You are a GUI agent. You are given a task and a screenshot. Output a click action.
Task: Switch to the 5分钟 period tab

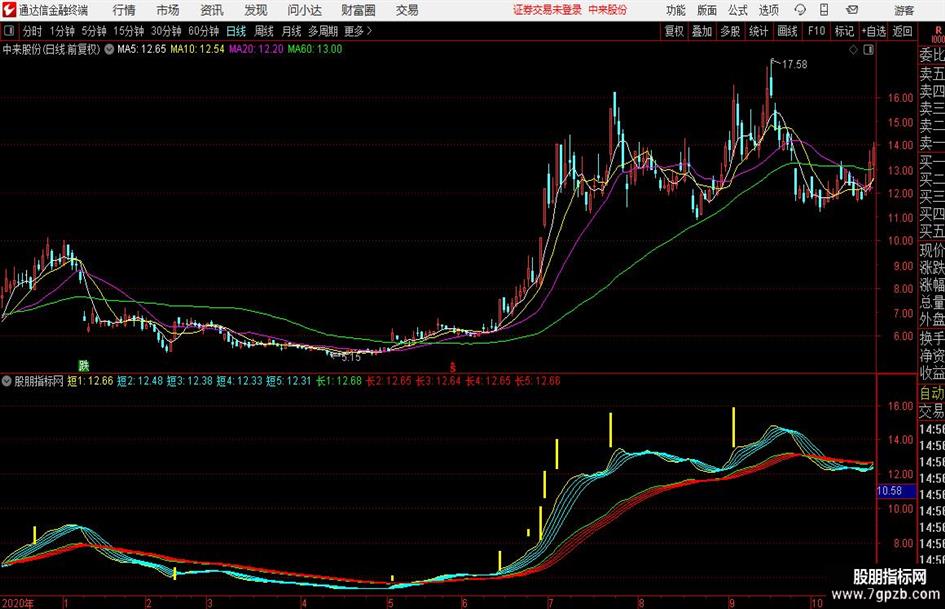94,31
